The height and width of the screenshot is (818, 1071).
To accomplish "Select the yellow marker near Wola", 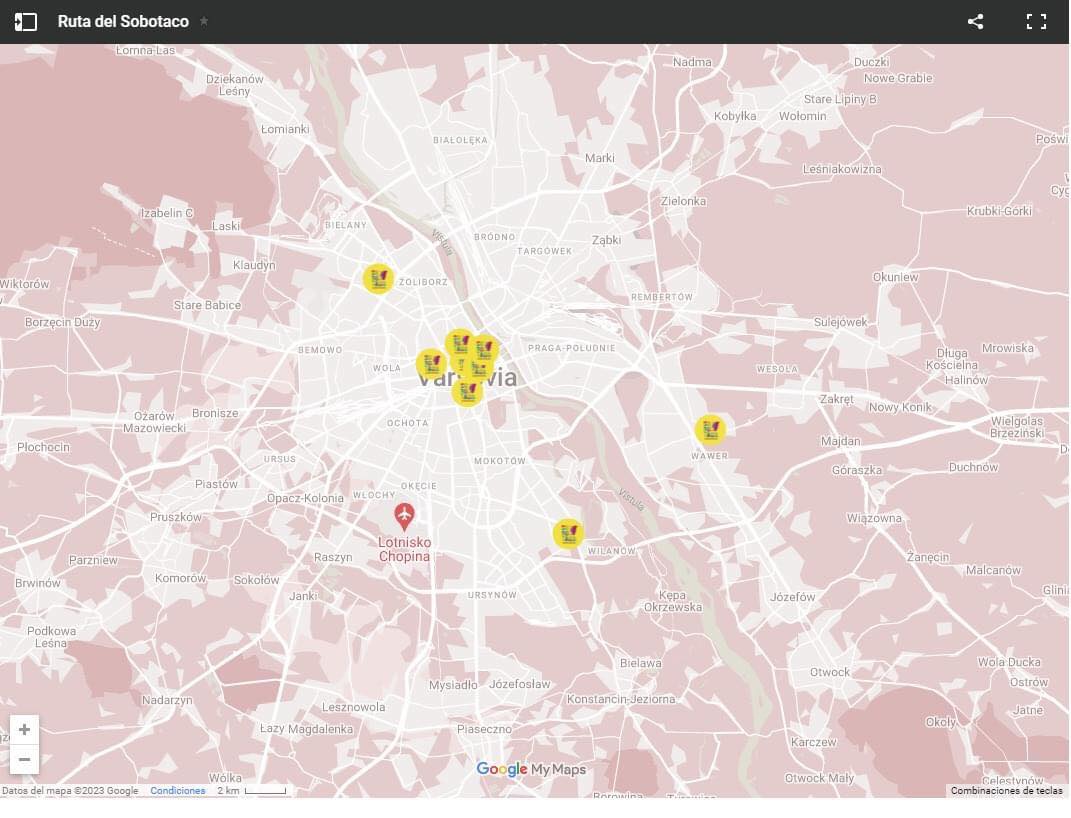I will click(x=432, y=364).
